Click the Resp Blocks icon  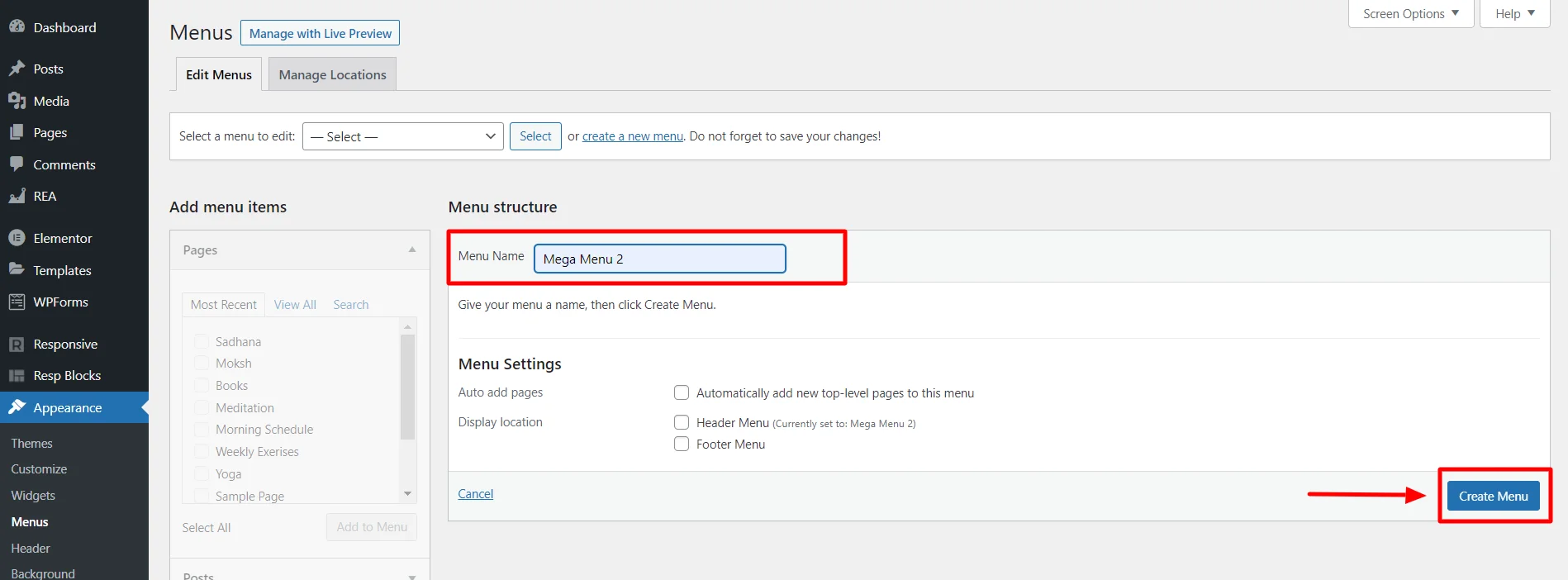tap(17, 375)
